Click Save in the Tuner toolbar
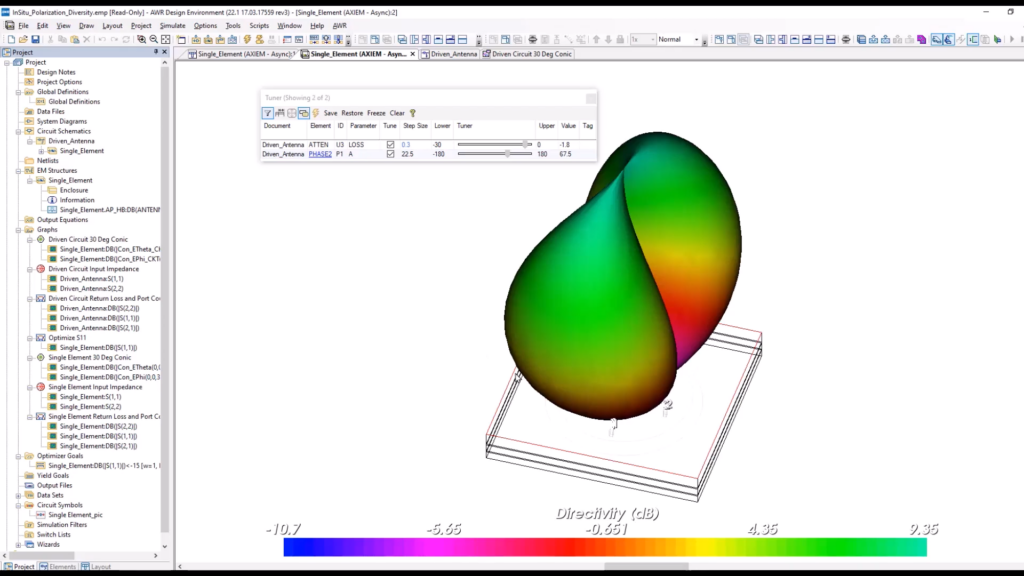The image size is (1024, 576). point(330,113)
